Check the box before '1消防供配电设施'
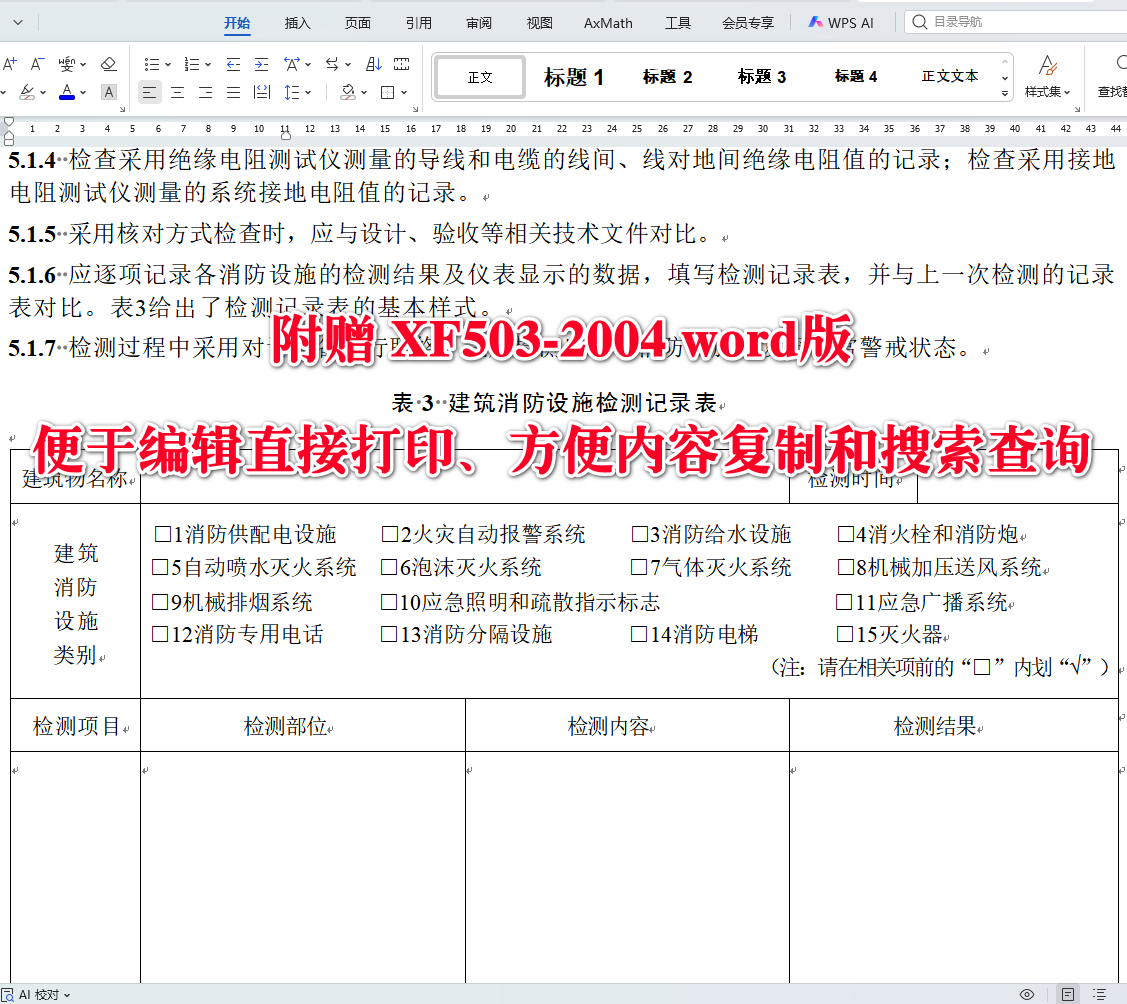The width and height of the screenshot is (1127, 1004). pyautogui.click(x=162, y=534)
